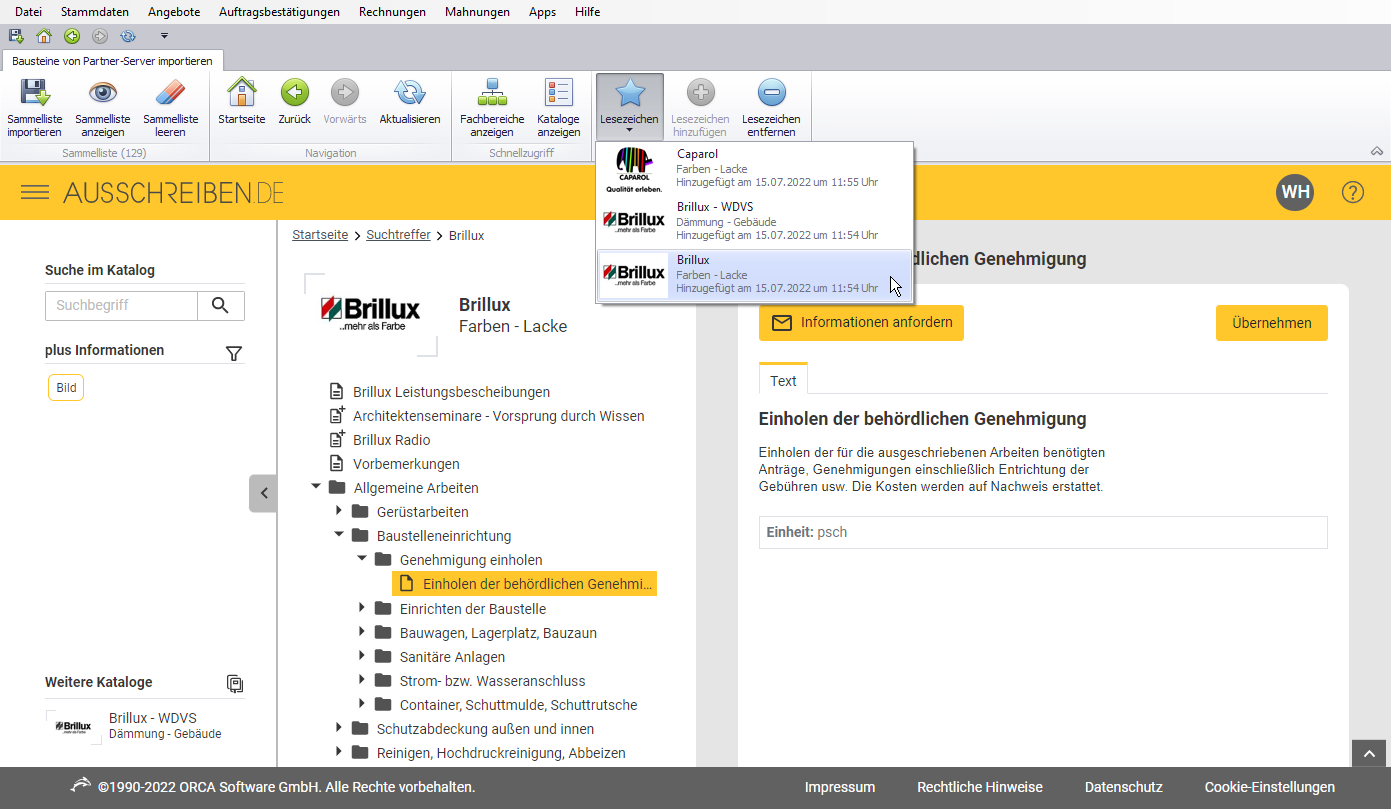This screenshot has width=1391, height=809.
Task: Choose Brillux - WDVS bookmark entry
Action: point(755,221)
